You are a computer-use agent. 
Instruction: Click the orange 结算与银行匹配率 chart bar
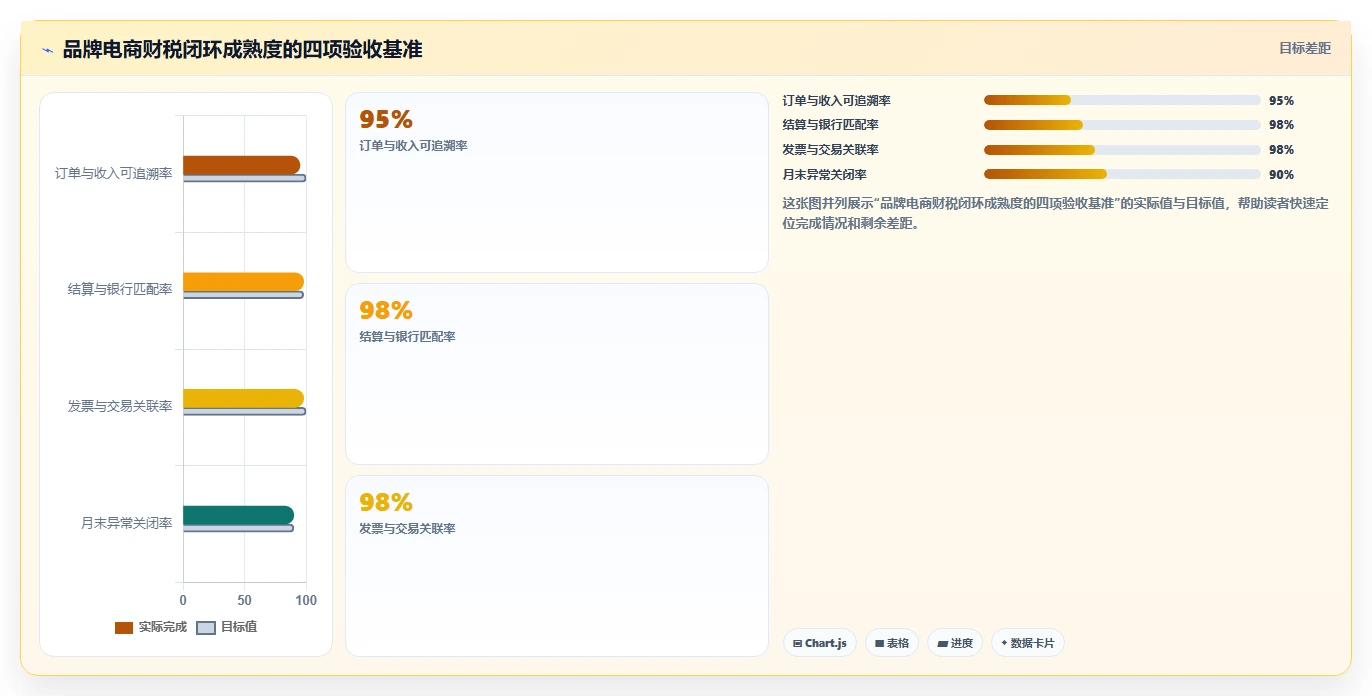pos(243,282)
